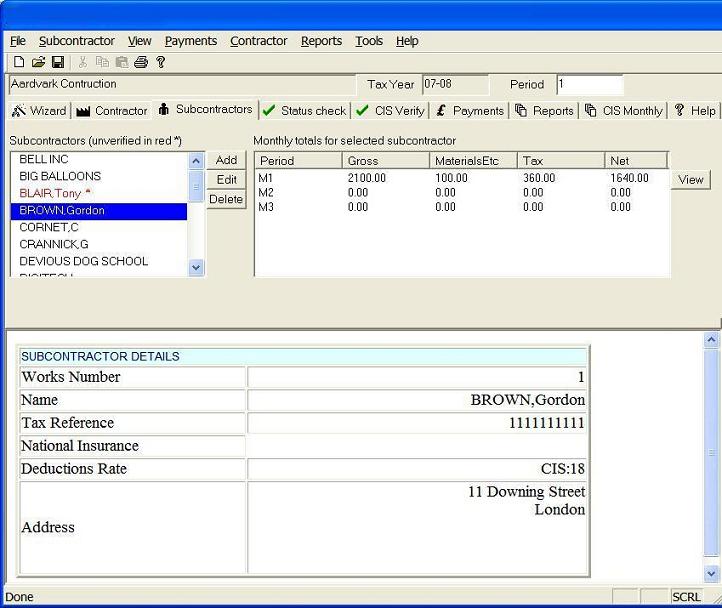The image size is (722, 608).
Task: Click the Period column header
Action: pyautogui.click(x=298, y=161)
